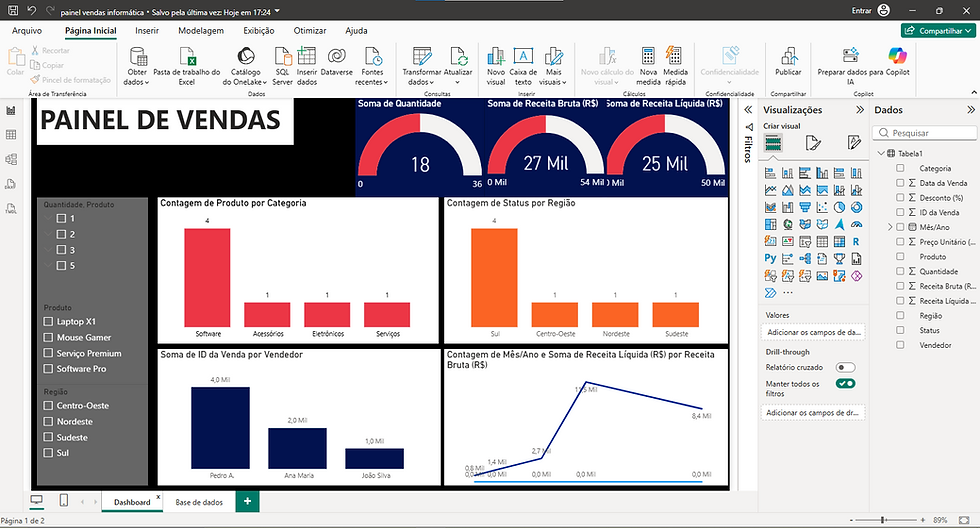
Task: Click the Software bar in Categoria chart
Action: point(207,277)
